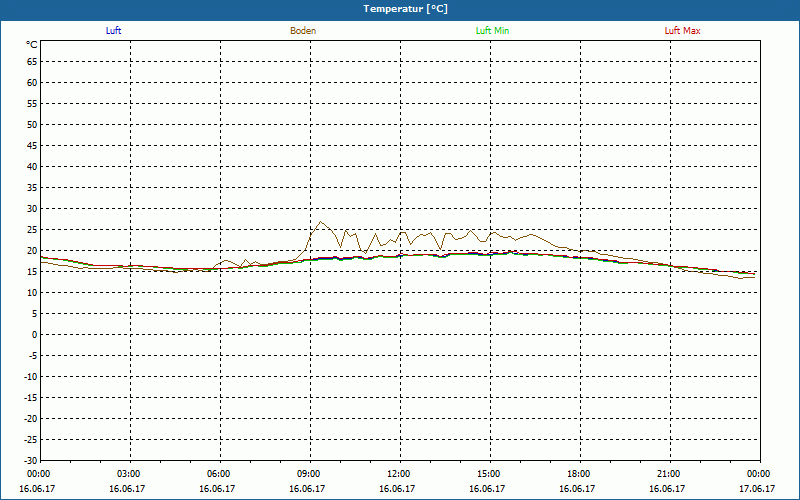Click the 25 y-axis label

[x=32, y=230]
